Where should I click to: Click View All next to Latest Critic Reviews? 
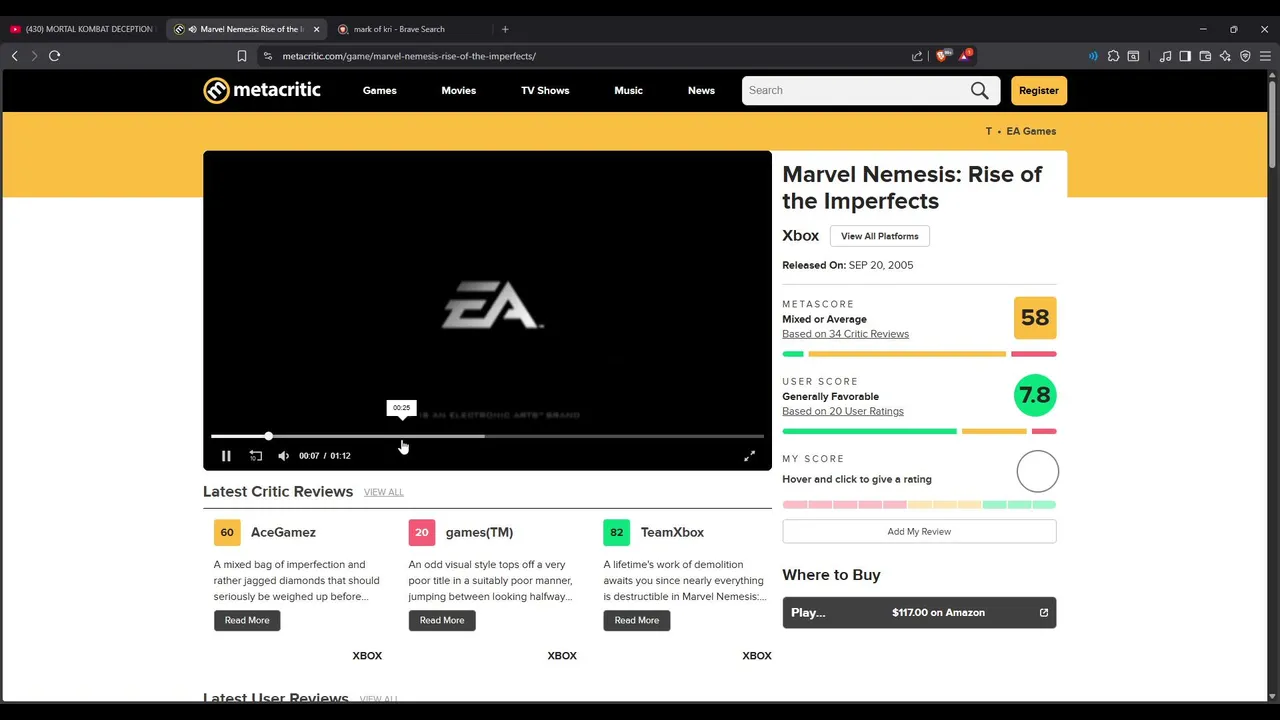pos(384,492)
